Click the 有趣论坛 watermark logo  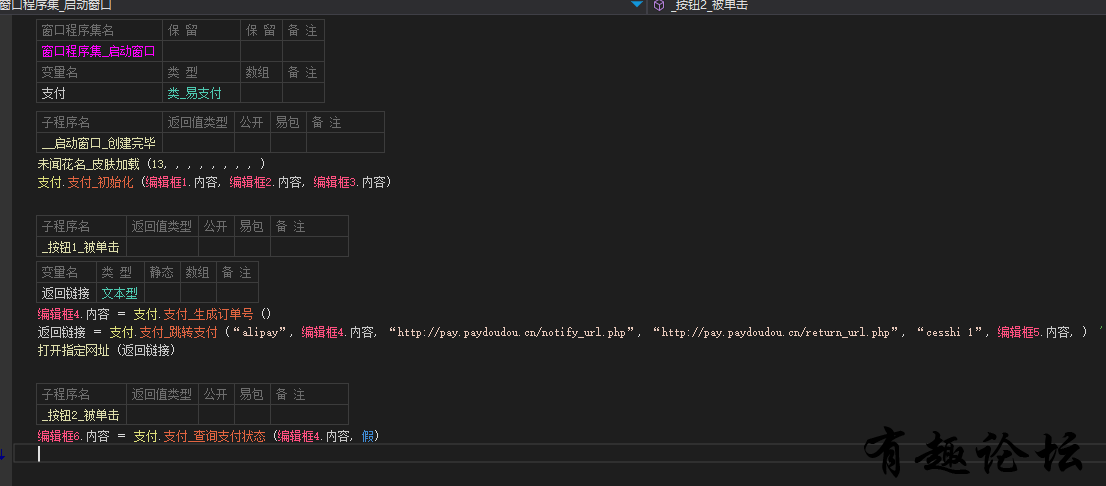point(975,453)
